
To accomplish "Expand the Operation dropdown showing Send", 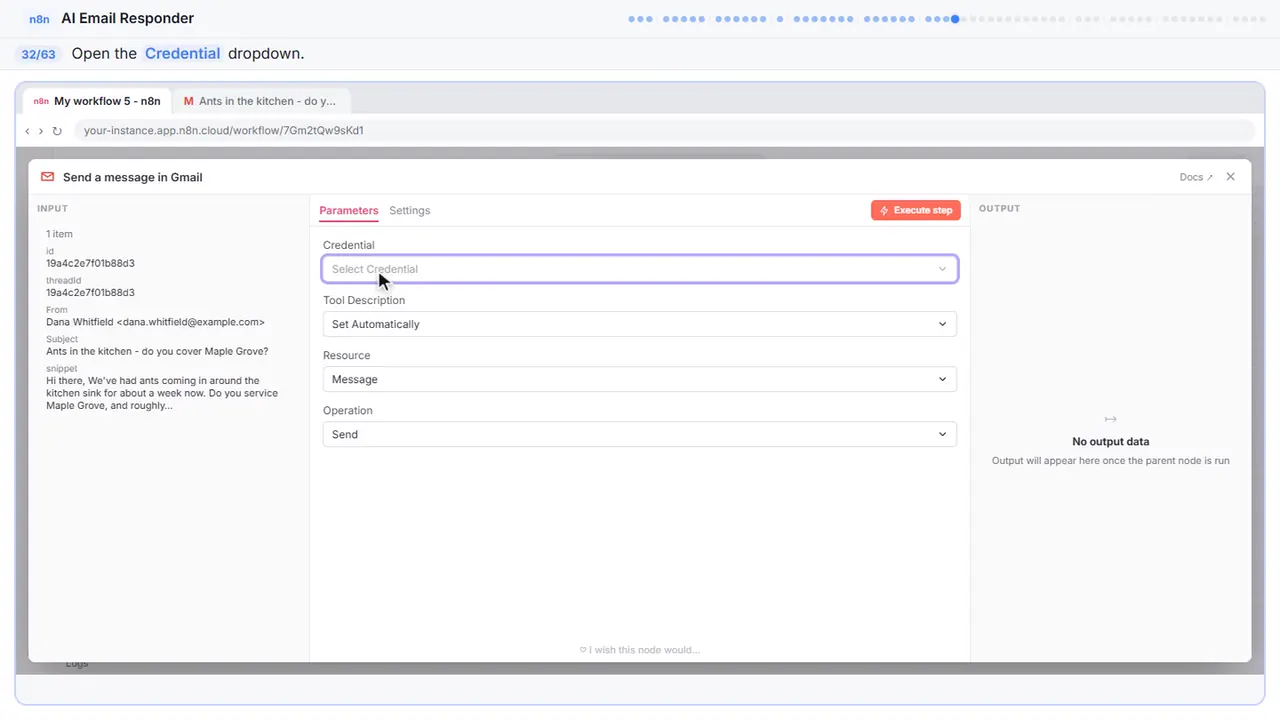I will (640, 434).
